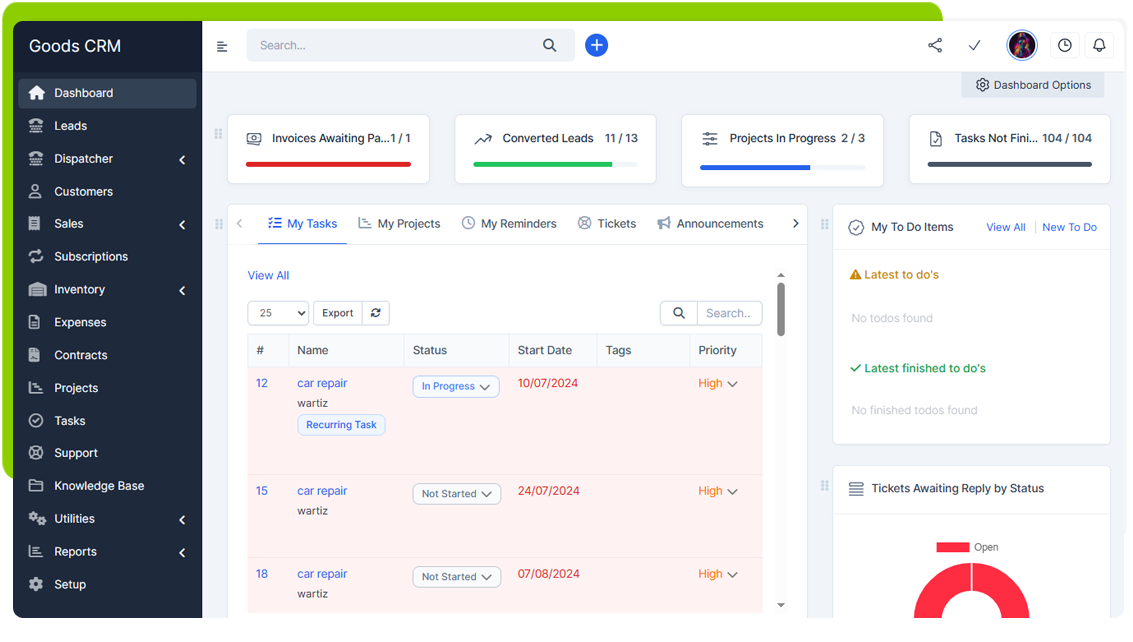1133x642 pixels.
Task: Open High priority dropdown for task 12
Action: click(718, 384)
